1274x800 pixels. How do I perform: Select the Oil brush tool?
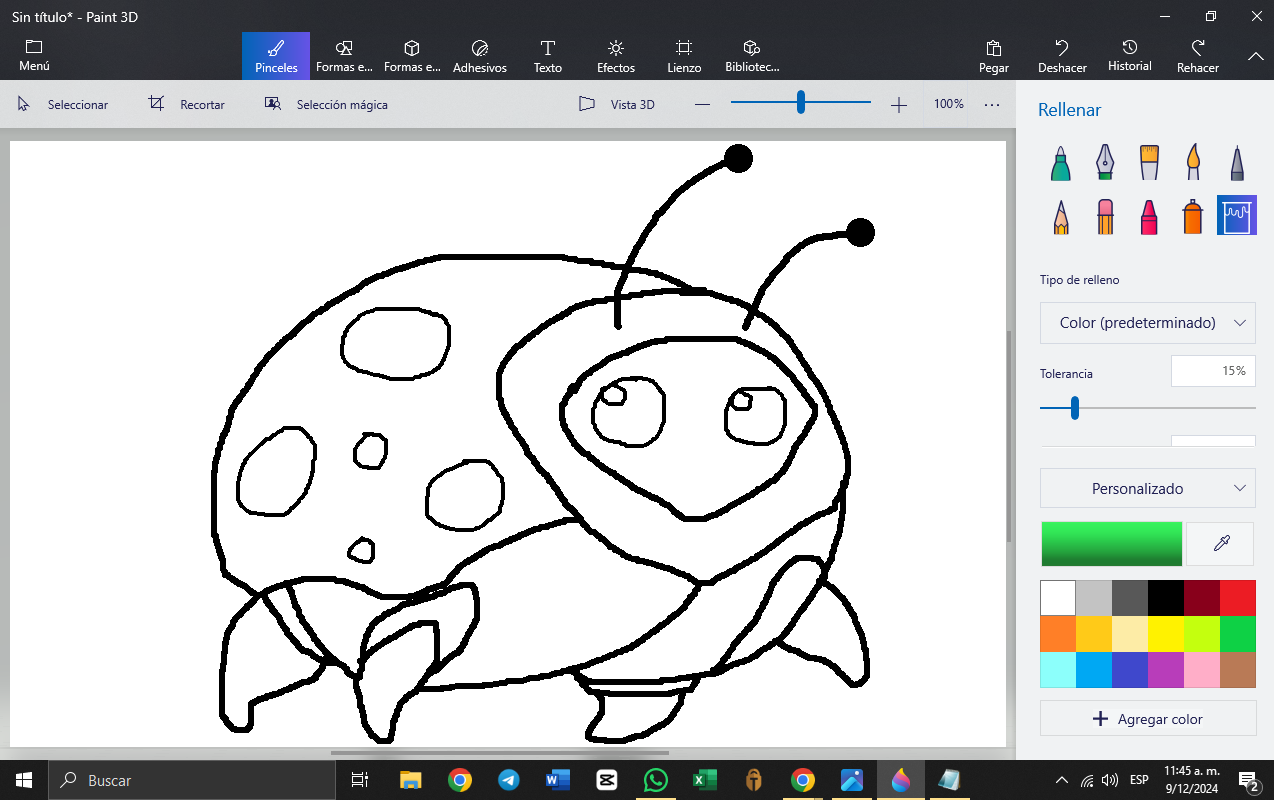tap(1149, 163)
